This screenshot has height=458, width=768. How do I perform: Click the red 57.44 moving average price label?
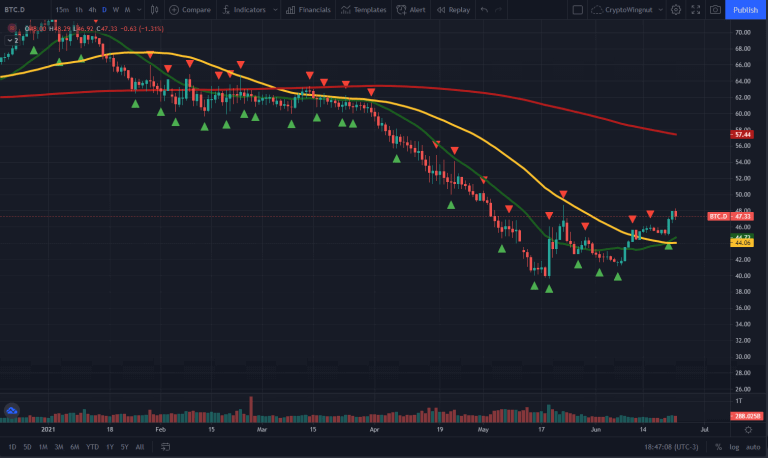click(x=742, y=134)
